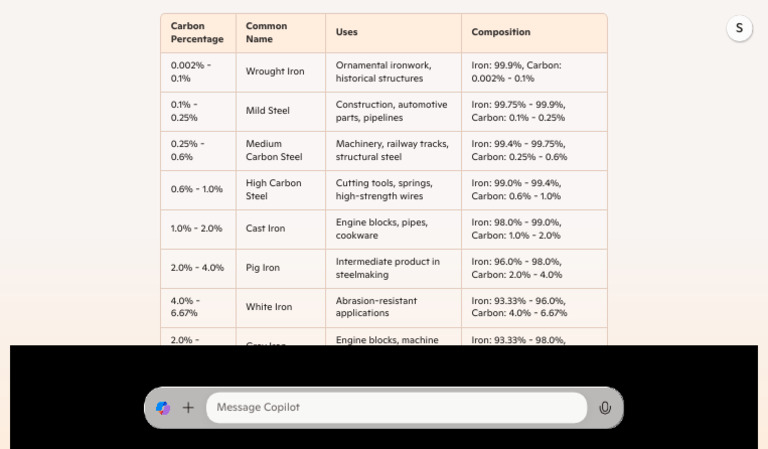Select the White Iron cell
768x449 pixels.
269,307
